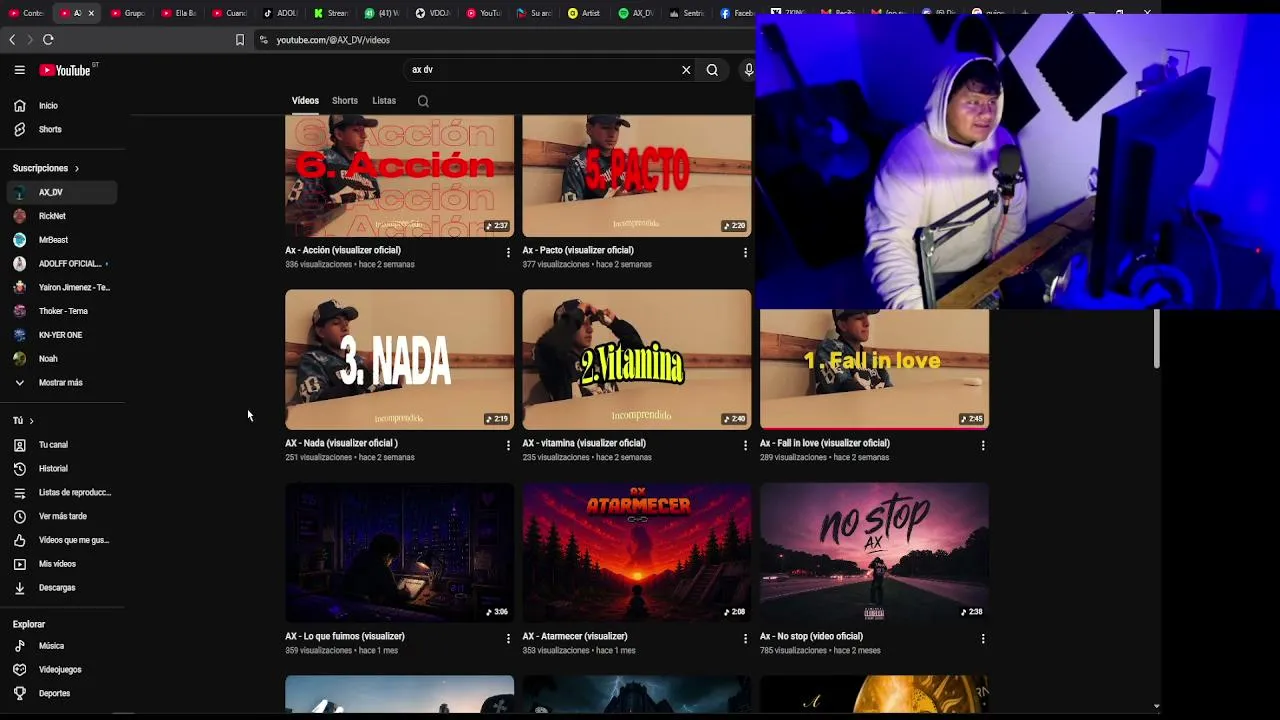
Task: Go back to the previous page
Action: coord(12,40)
